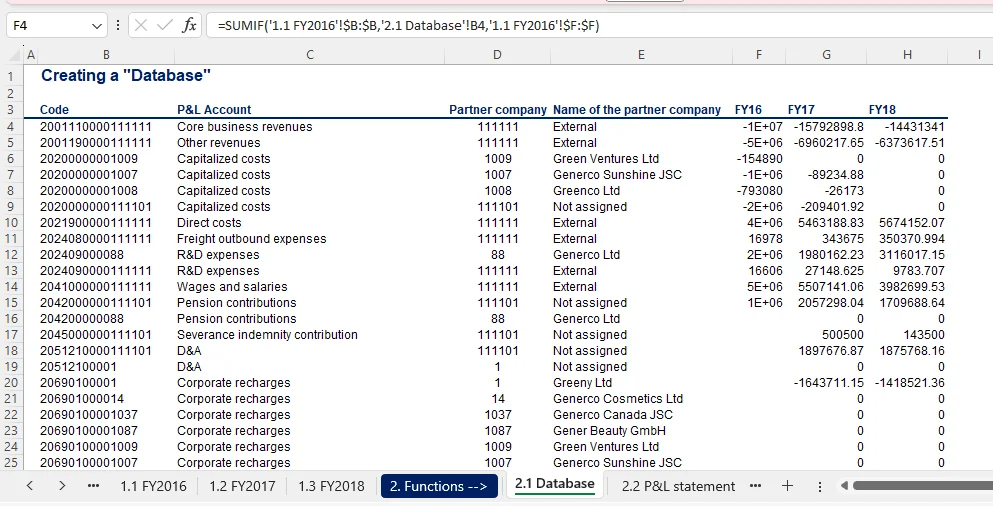Show more sheets after P&L statement tab
Screen dimensions: 993x506
click(756, 486)
